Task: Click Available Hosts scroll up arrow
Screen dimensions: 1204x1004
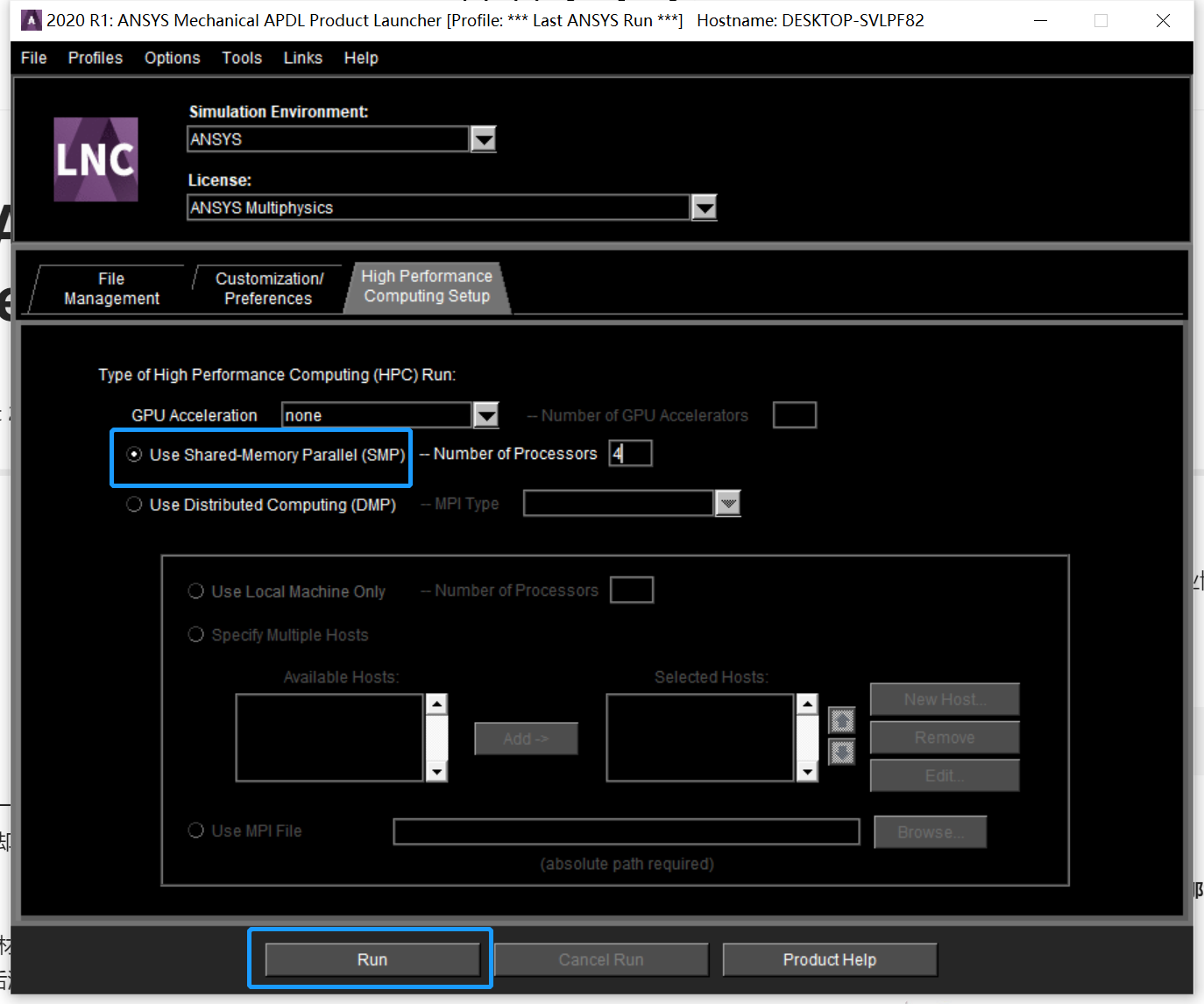Action: [x=436, y=704]
